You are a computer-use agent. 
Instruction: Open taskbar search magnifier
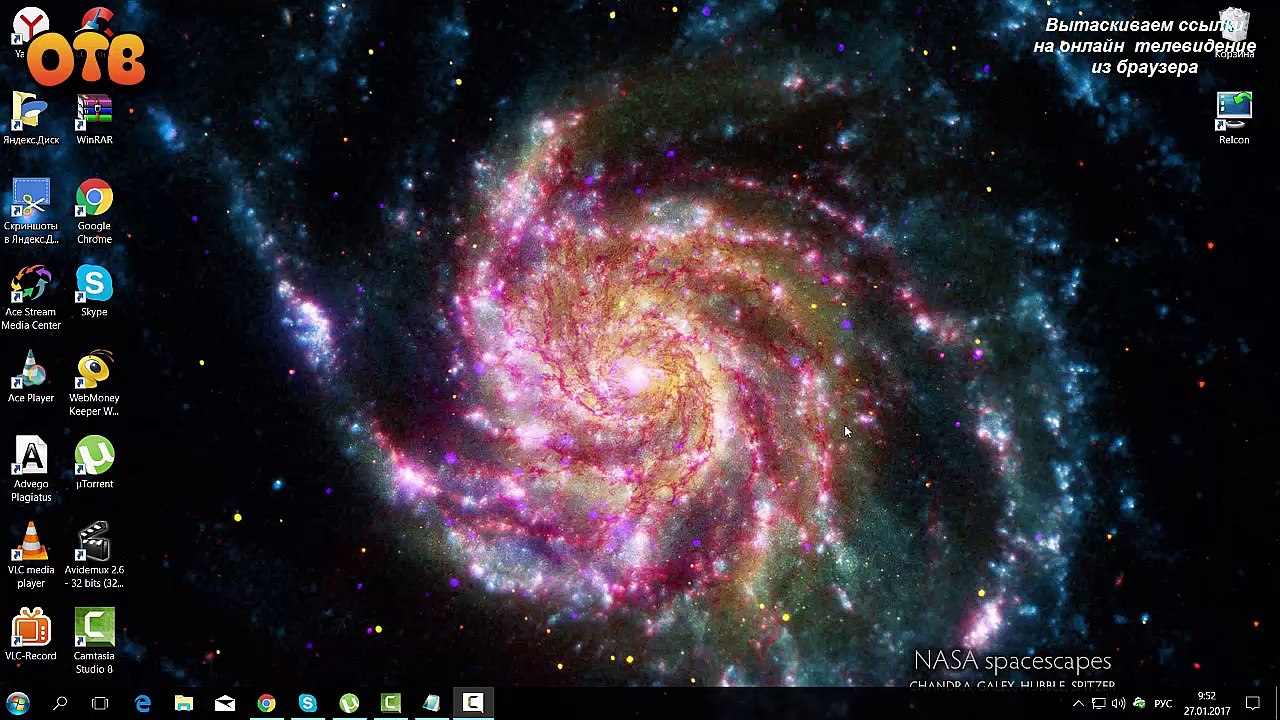point(60,704)
